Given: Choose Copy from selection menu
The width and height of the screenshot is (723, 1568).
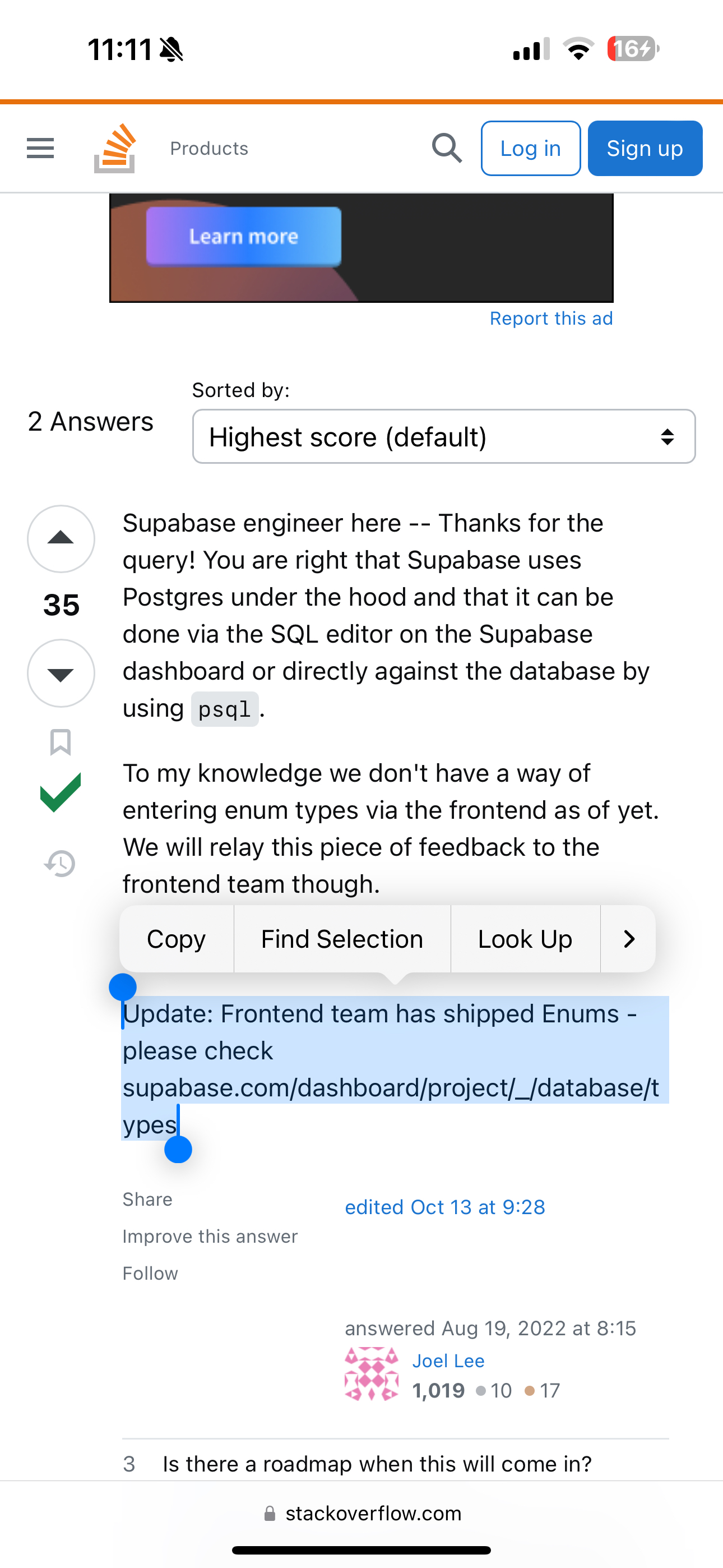Looking at the screenshot, I should coord(177,939).
